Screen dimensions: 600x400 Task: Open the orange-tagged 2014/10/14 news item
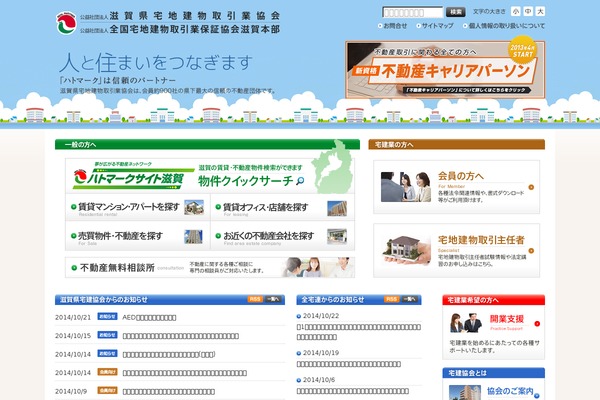click(x=184, y=373)
